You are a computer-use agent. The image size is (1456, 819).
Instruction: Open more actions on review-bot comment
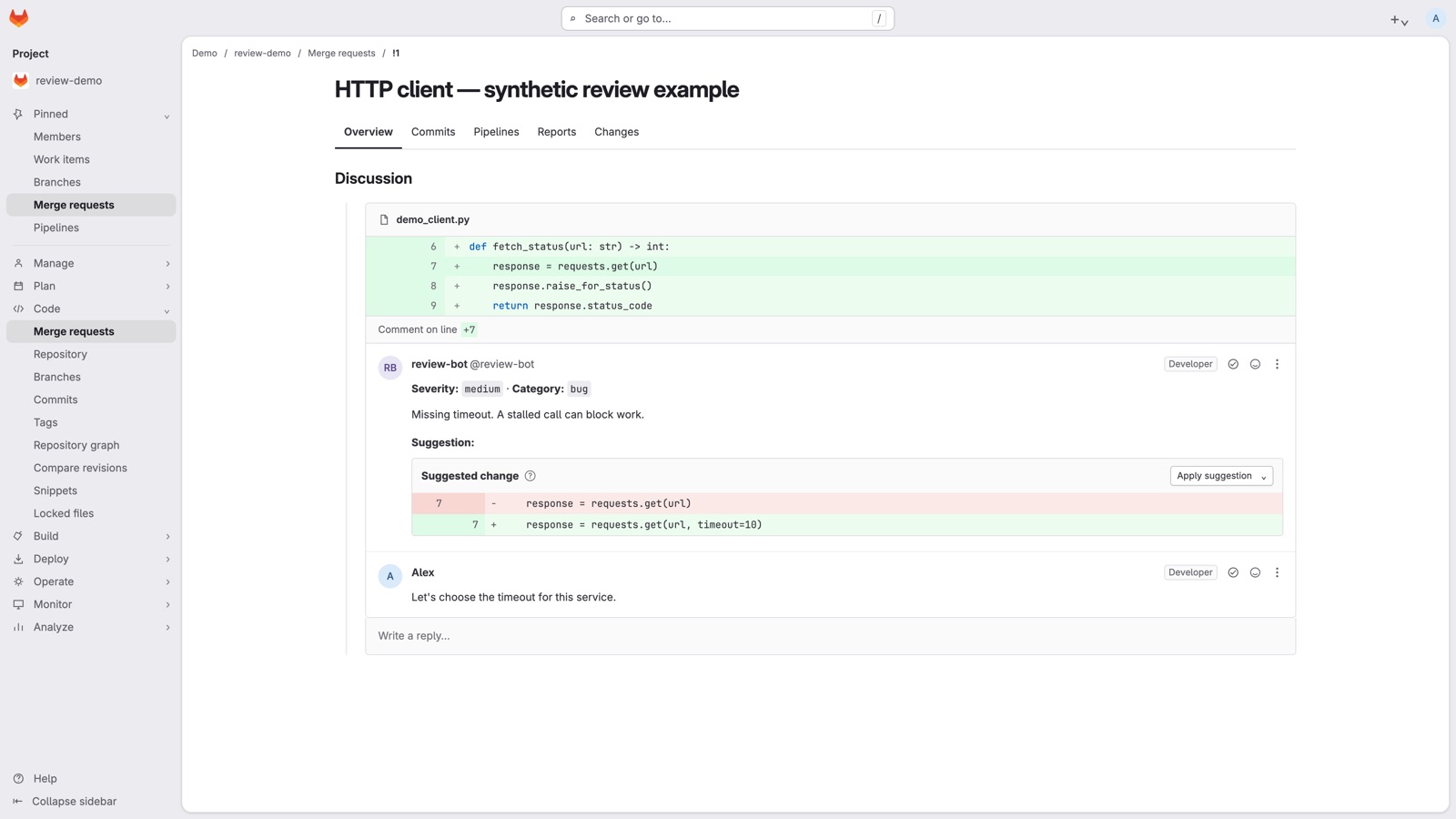pos(1277,364)
